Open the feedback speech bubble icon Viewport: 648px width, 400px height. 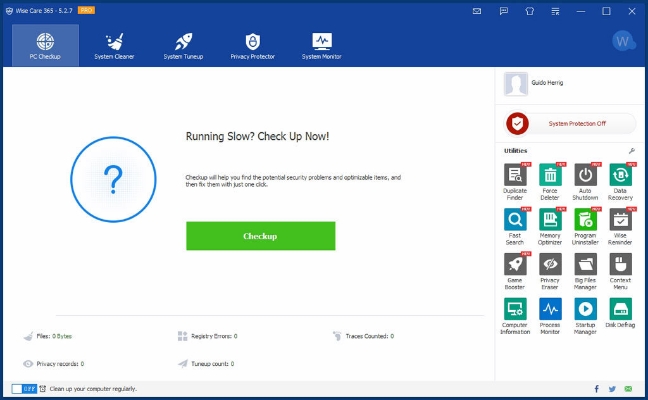pyautogui.click(x=504, y=11)
